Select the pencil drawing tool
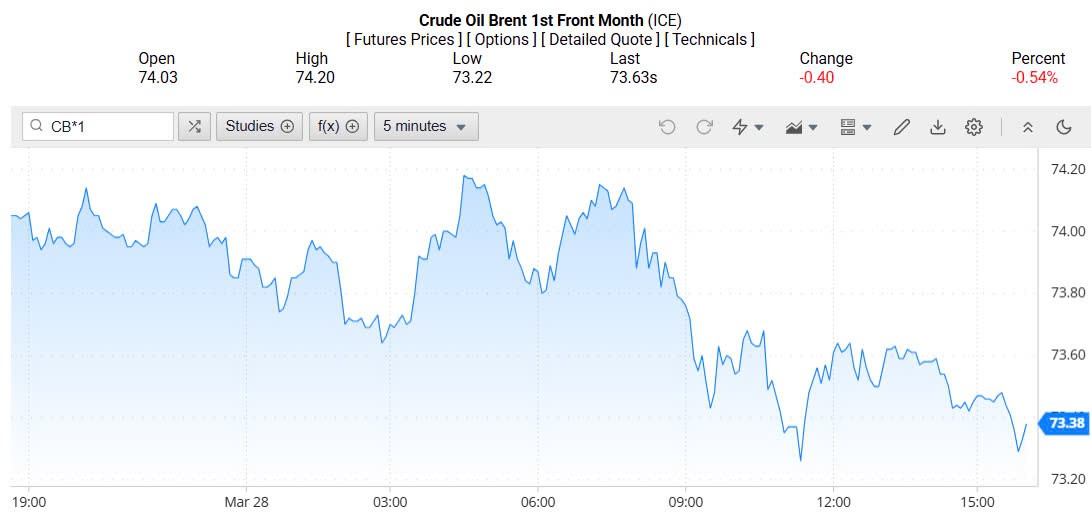The width and height of the screenshot is (1091, 513). pyautogui.click(x=902, y=127)
